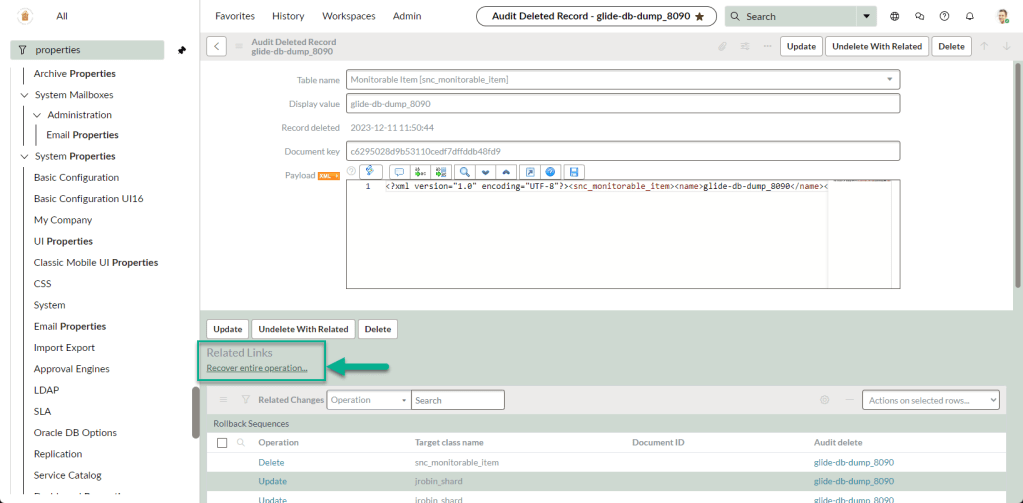The height and width of the screenshot is (503, 1023).
Task: Toggle comment icon in Payload editor toolbar
Action: (x=398, y=172)
